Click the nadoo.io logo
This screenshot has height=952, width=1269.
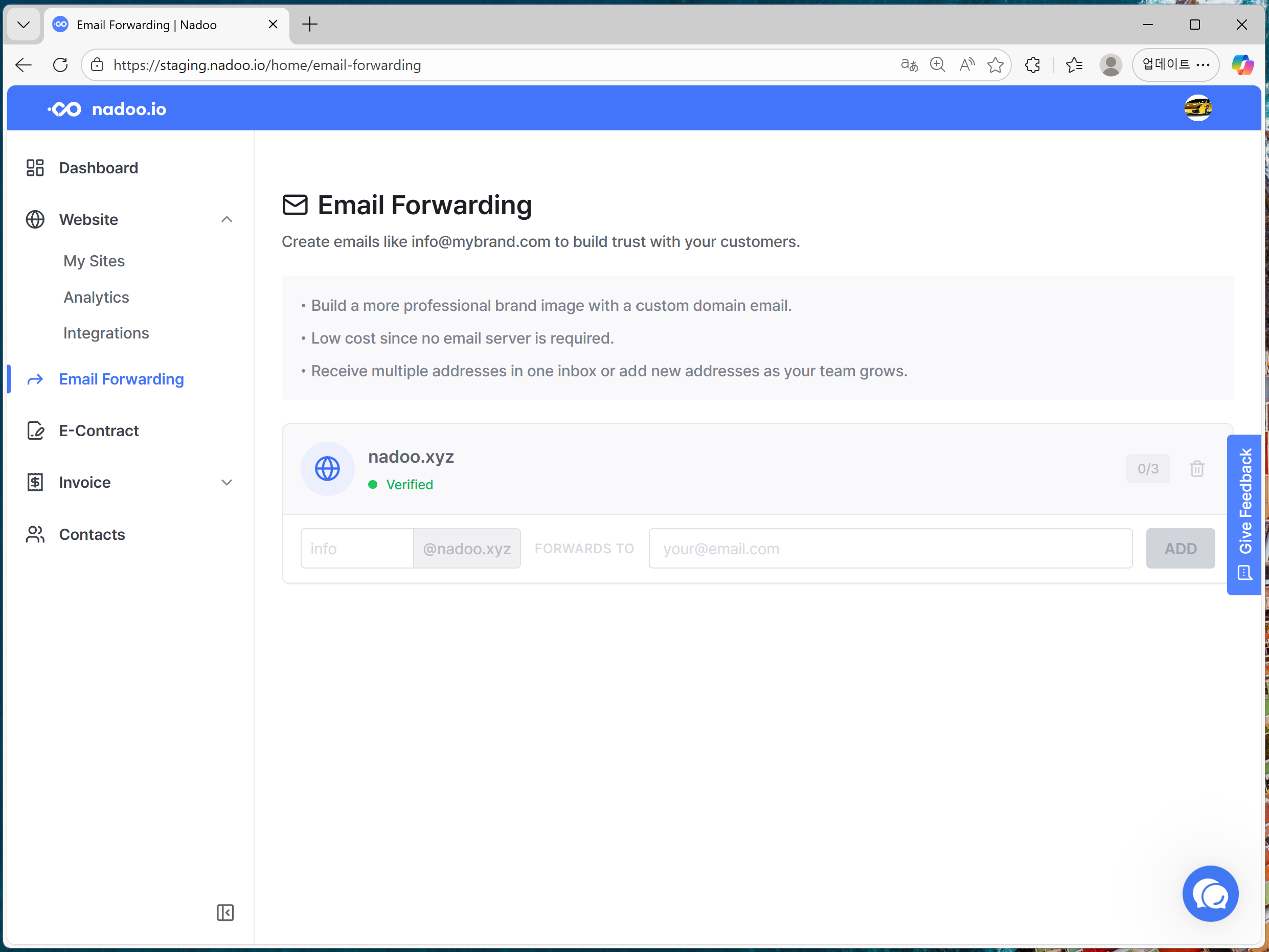coord(107,109)
